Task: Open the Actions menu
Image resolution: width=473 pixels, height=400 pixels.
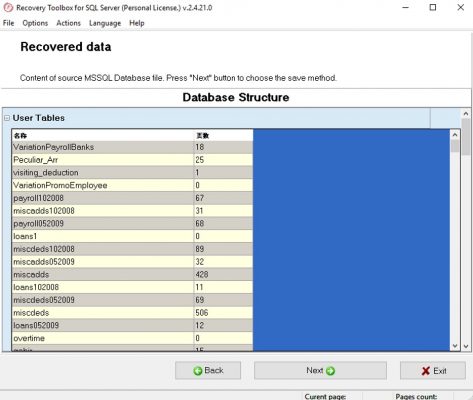Action: (68, 23)
